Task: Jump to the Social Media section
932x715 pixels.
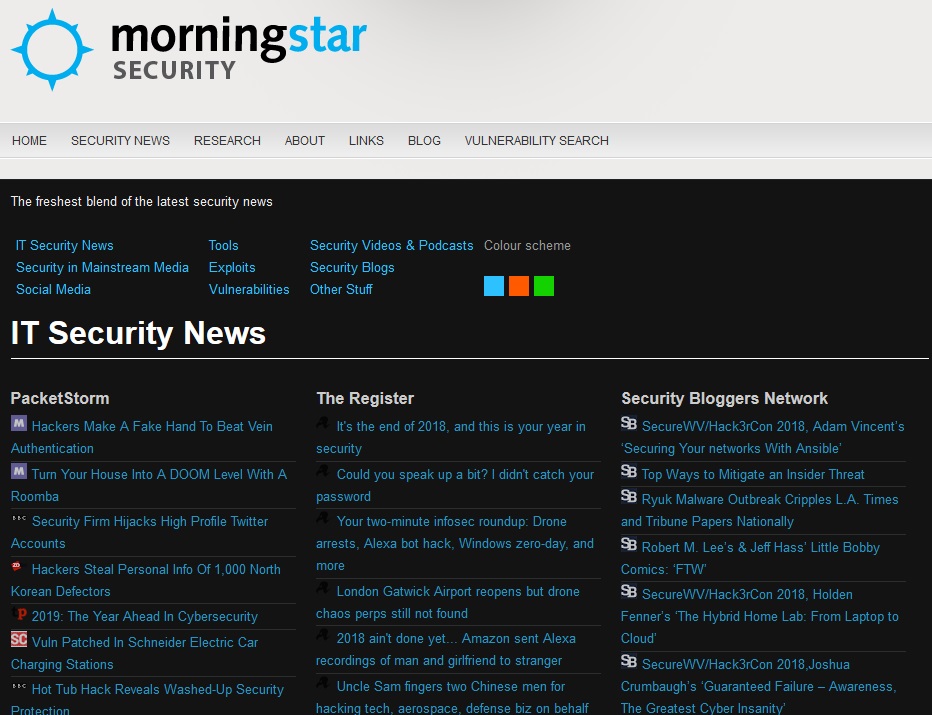Action: coord(53,289)
